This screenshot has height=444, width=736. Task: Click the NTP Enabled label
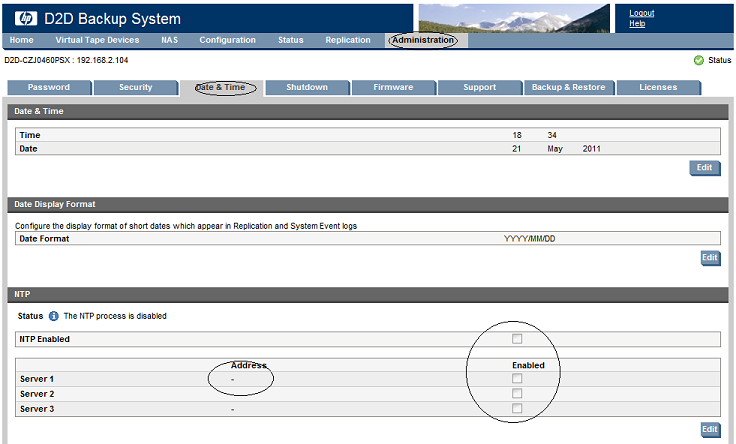pos(44,339)
